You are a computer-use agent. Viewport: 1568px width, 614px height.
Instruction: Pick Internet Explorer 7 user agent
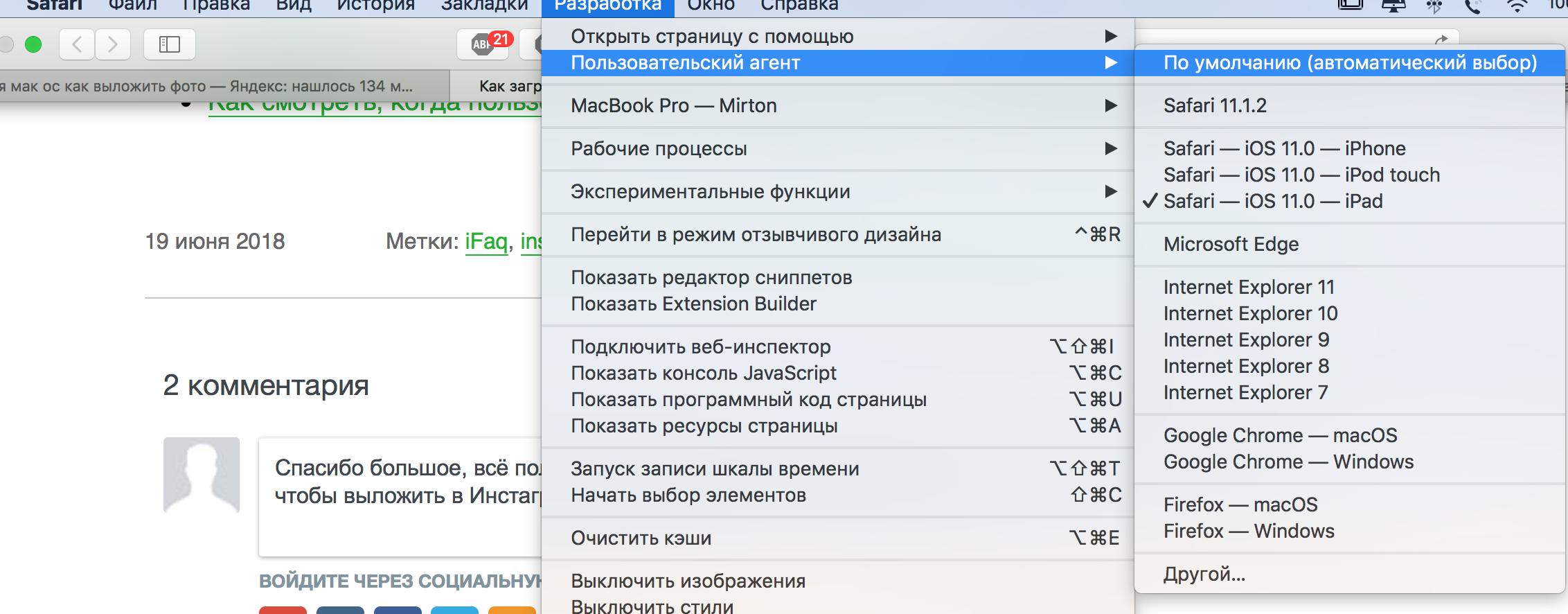coord(1349,392)
